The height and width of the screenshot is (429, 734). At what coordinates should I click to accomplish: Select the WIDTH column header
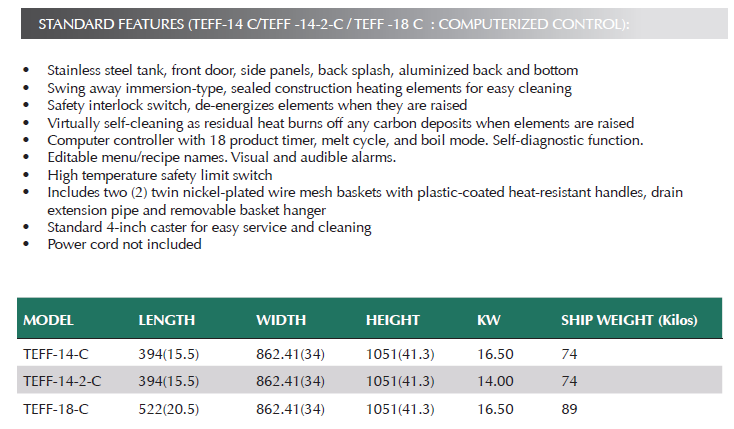click(x=281, y=320)
